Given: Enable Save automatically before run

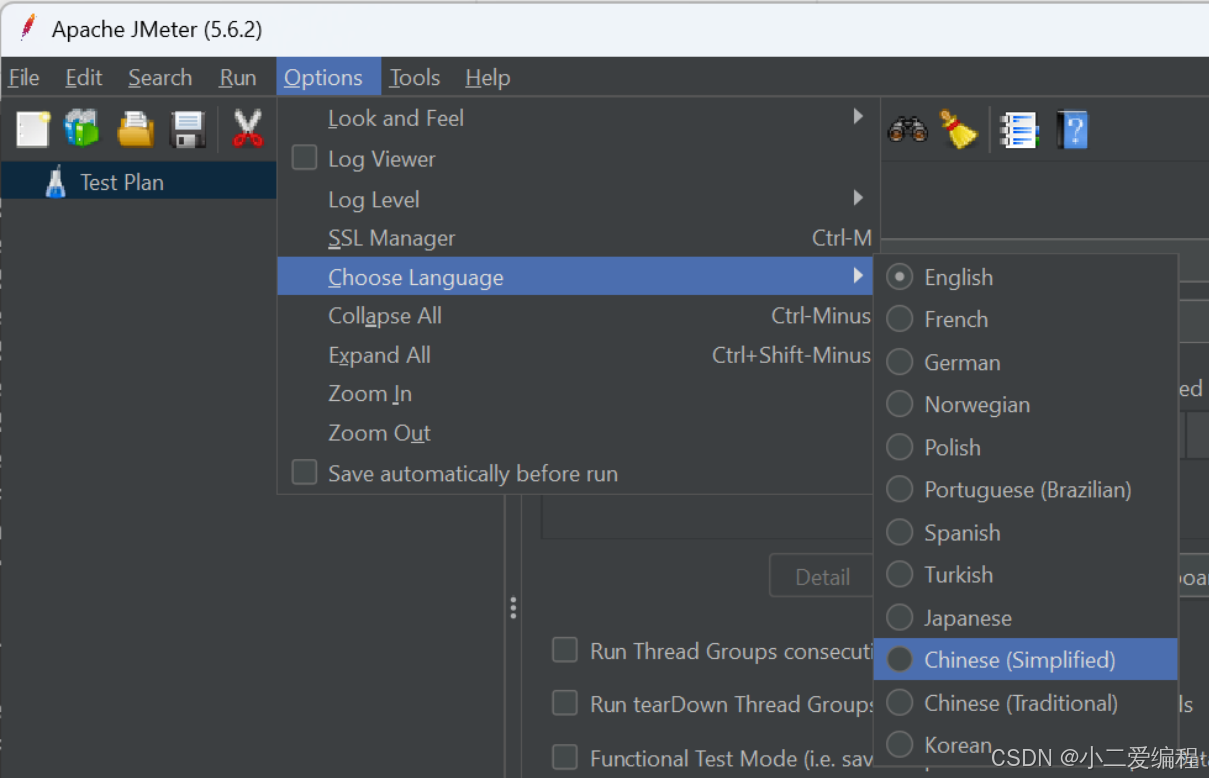Looking at the screenshot, I should tap(304, 473).
